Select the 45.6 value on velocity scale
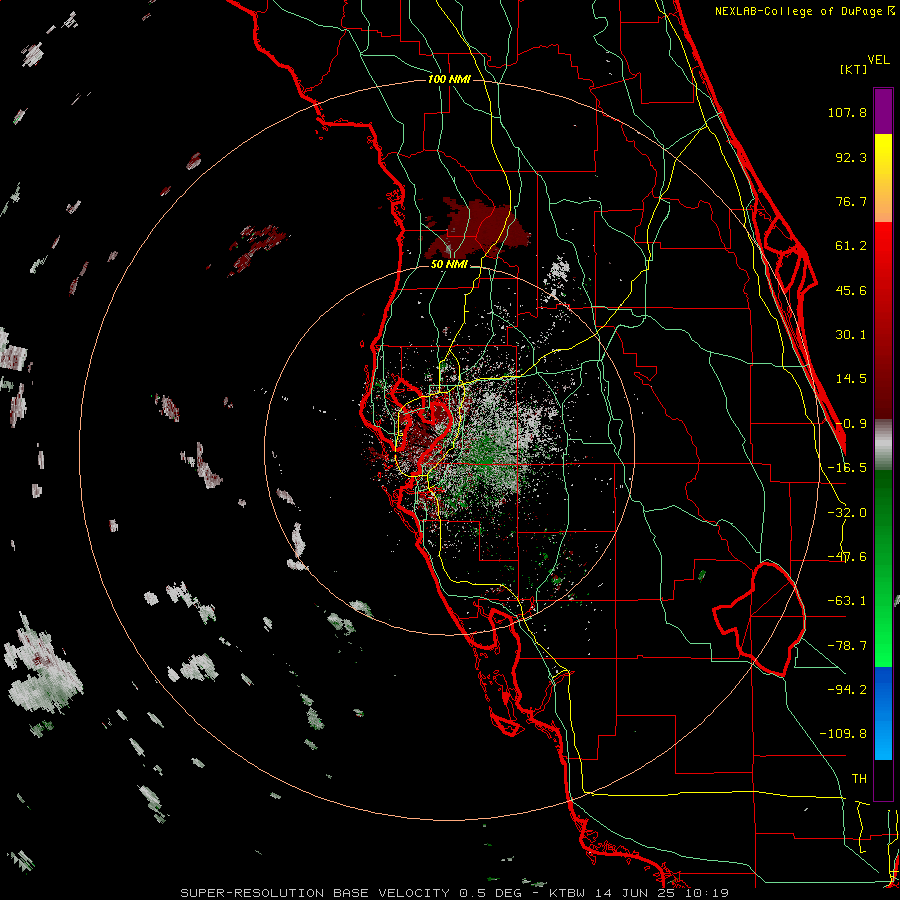 pyautogui.click(x=851, y=290)
